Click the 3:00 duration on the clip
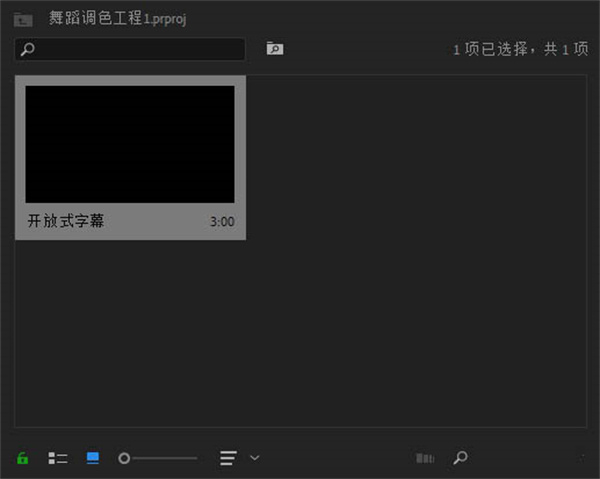The width and height of the screenshot is (600, 479). coord(222,222)
